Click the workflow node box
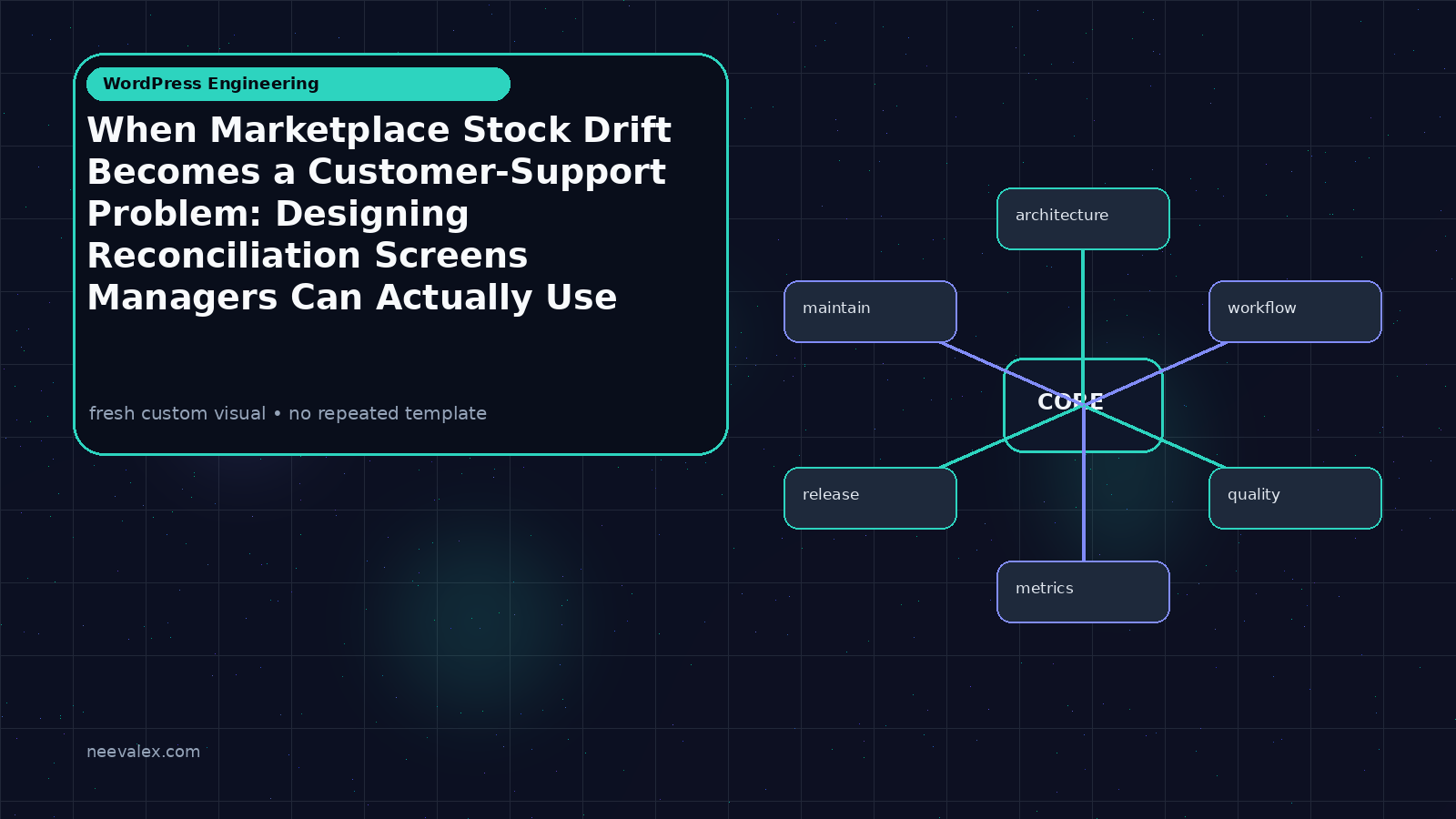1456x819 pixels. pyautogui.click(x=1295, y=311)
